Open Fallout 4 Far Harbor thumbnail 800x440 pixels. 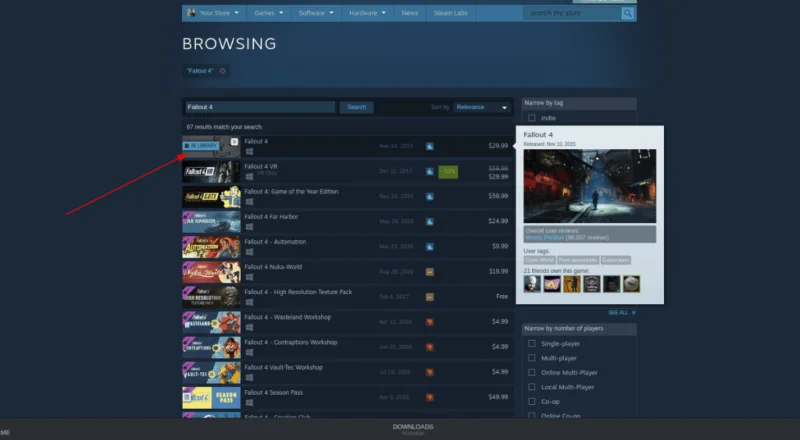coord(211,222)
